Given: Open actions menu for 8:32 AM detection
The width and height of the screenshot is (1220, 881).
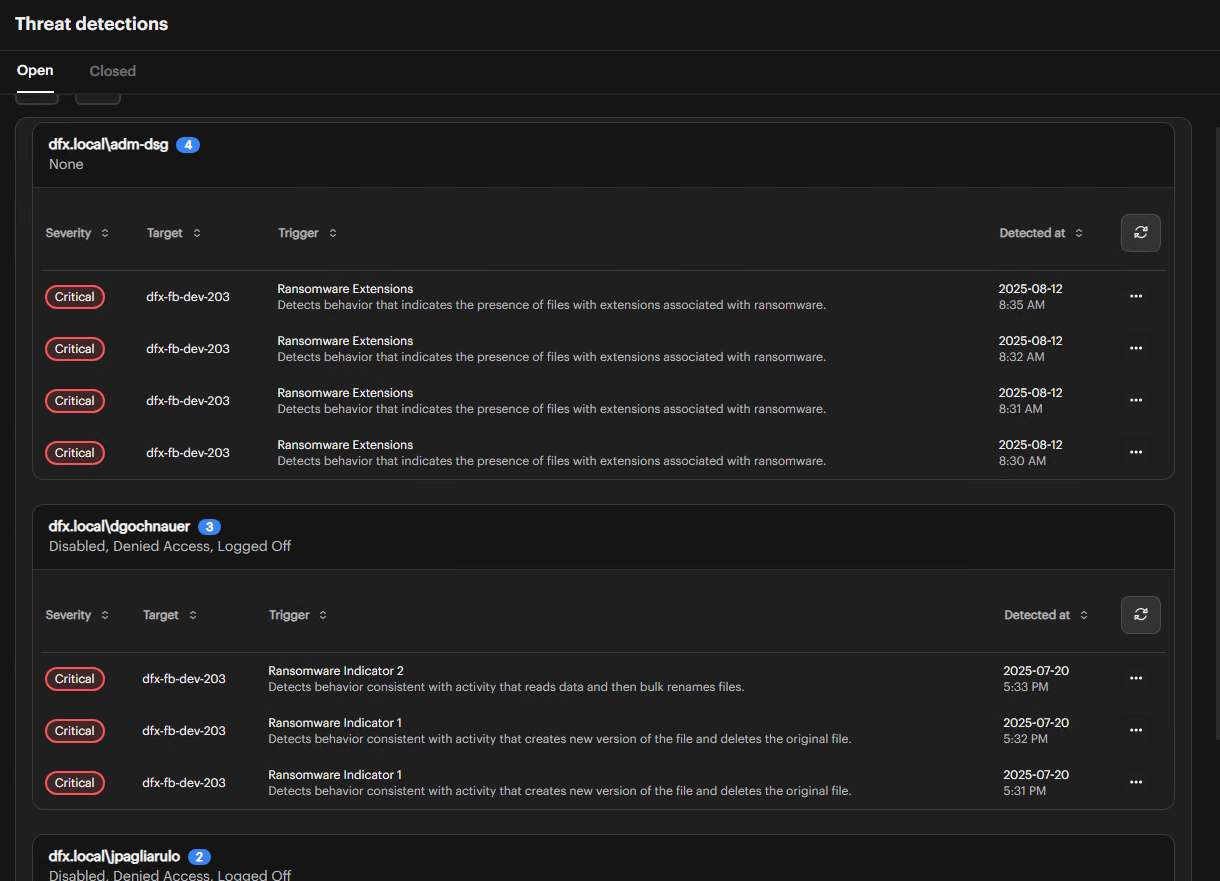Looking at the screenshot, I should tap(1135, 349).
